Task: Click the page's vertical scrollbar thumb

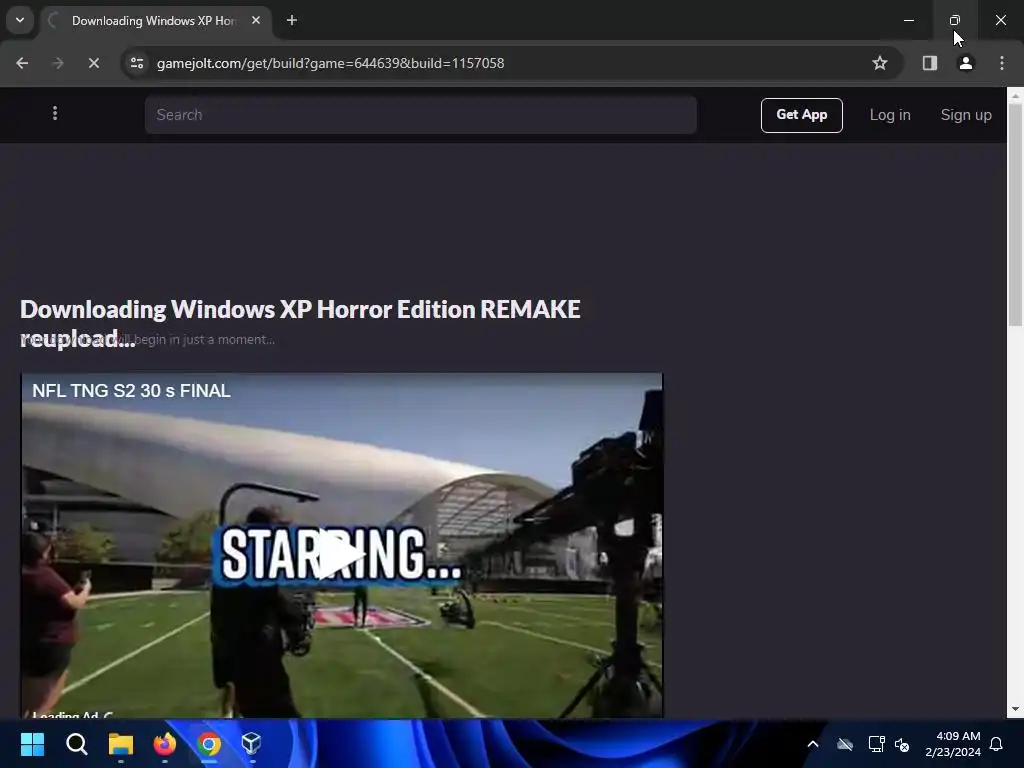Action: (x=1015, y=214)
